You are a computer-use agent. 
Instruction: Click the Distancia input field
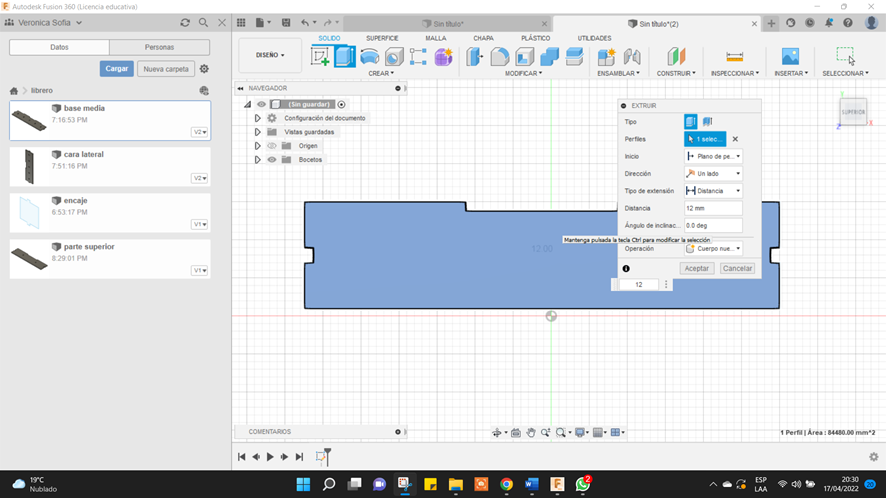[x=712, y=208]
